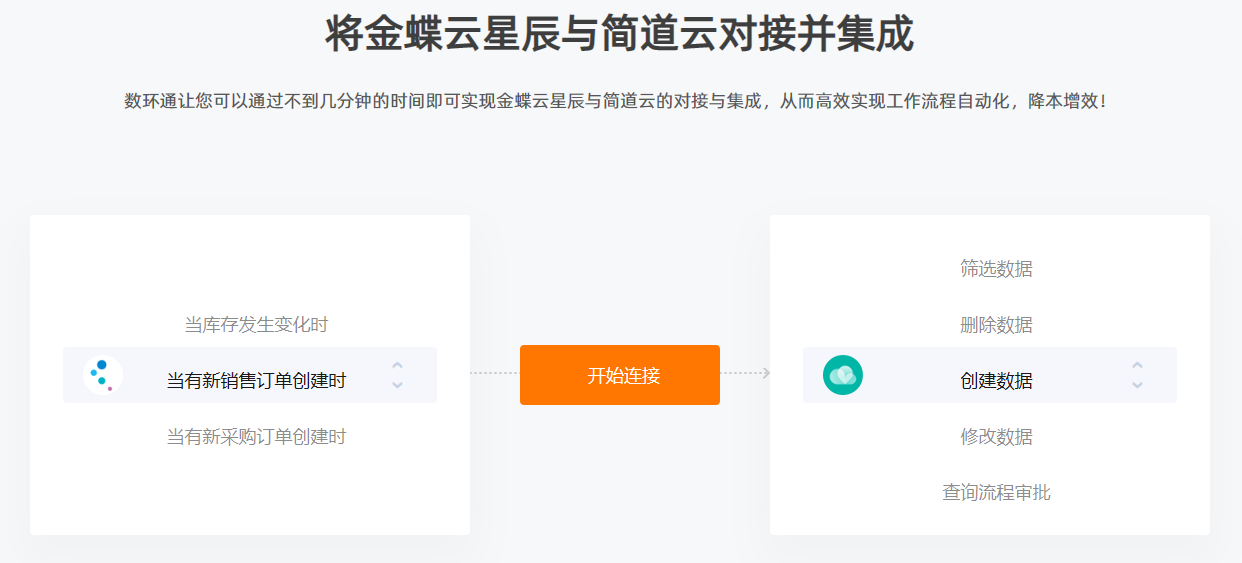The image size is (1242, 563).
Task: Select the 当库存发生变化时 trigger option
Action: click(x=256, y=325)
